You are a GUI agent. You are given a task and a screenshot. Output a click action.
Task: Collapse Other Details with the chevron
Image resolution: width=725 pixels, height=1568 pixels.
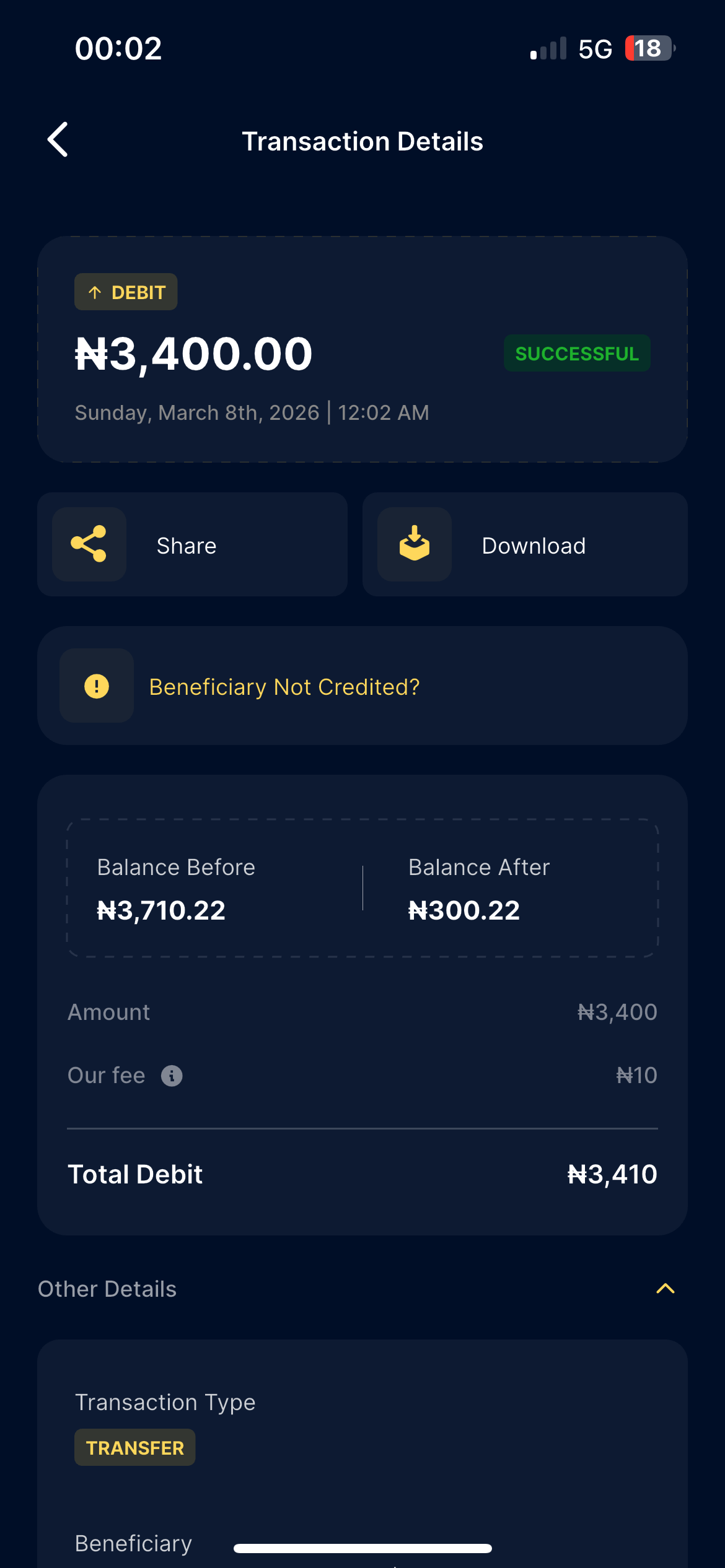[666, 1289]
